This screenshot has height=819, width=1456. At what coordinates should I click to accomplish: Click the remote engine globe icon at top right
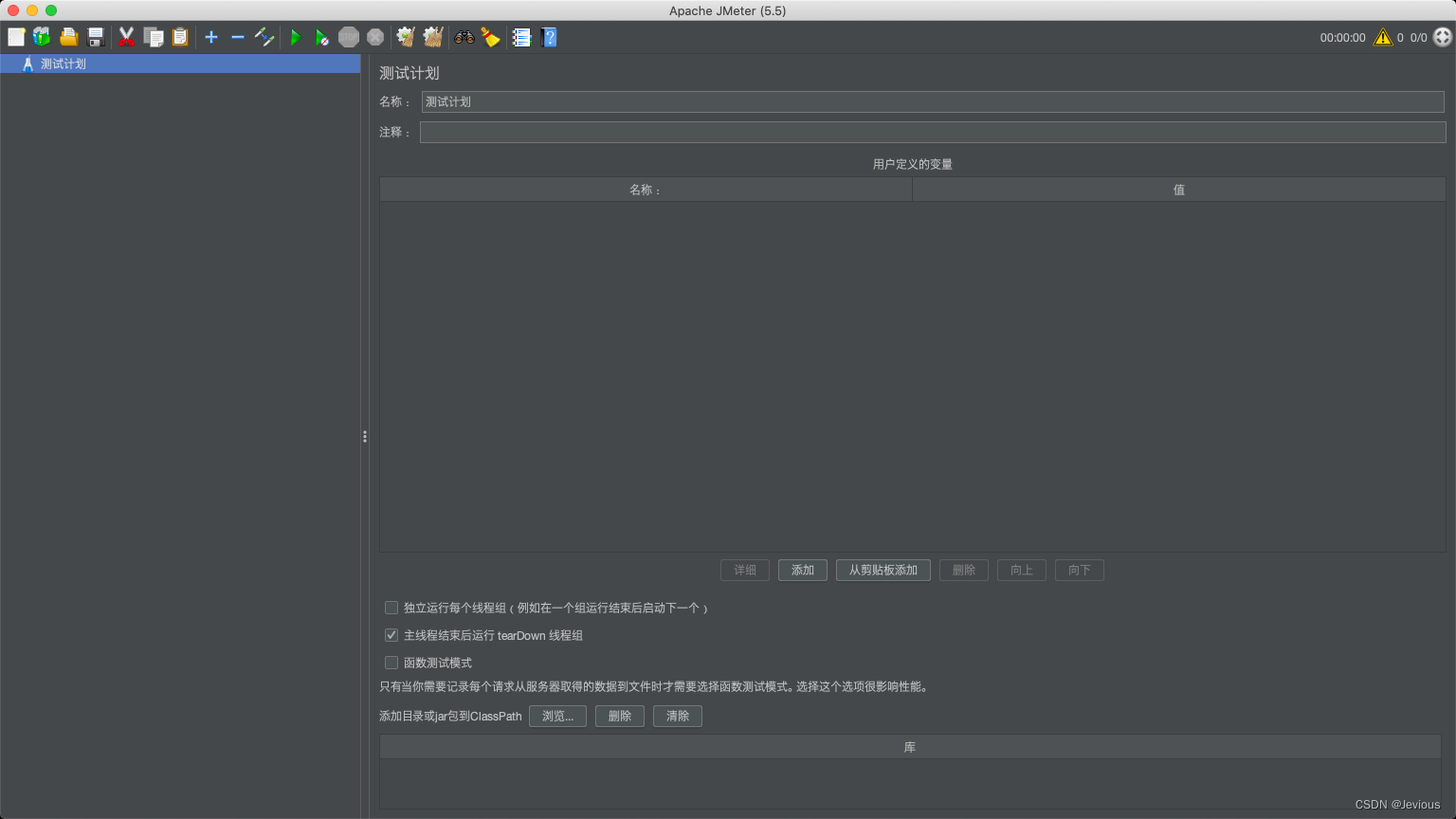coord(1443,37)
